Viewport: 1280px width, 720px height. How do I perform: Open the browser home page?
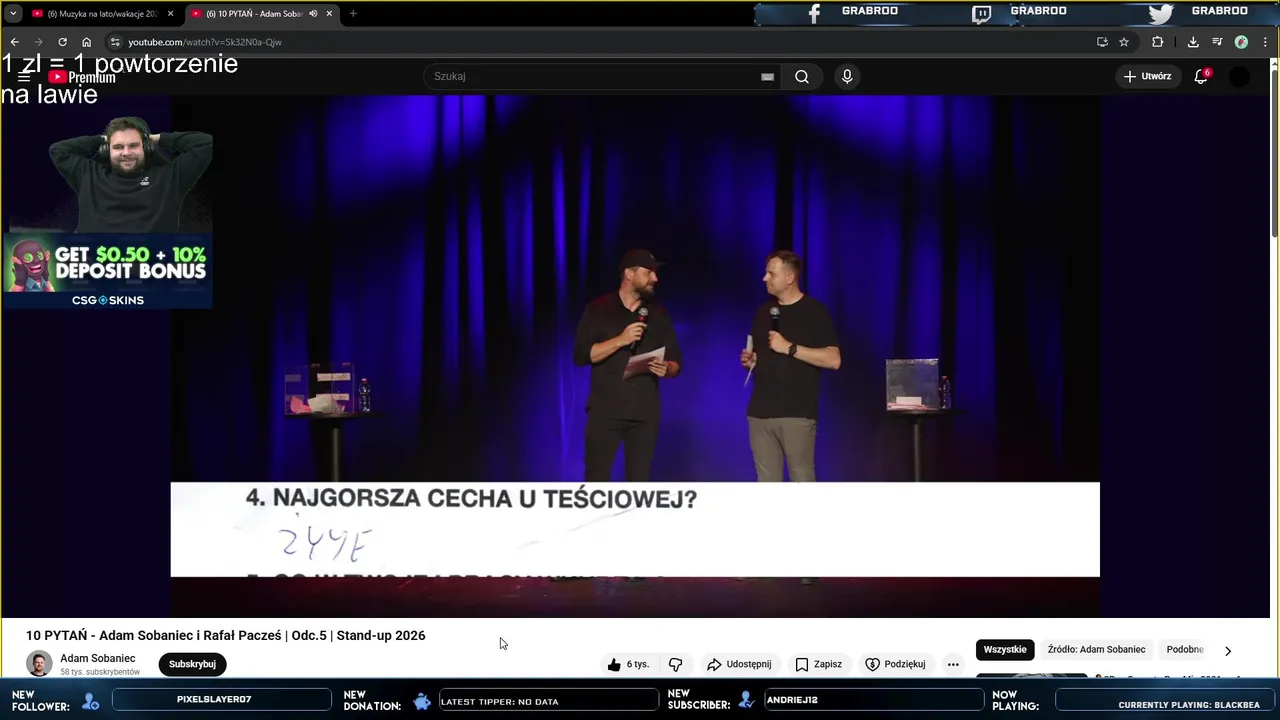click(86, 42)
